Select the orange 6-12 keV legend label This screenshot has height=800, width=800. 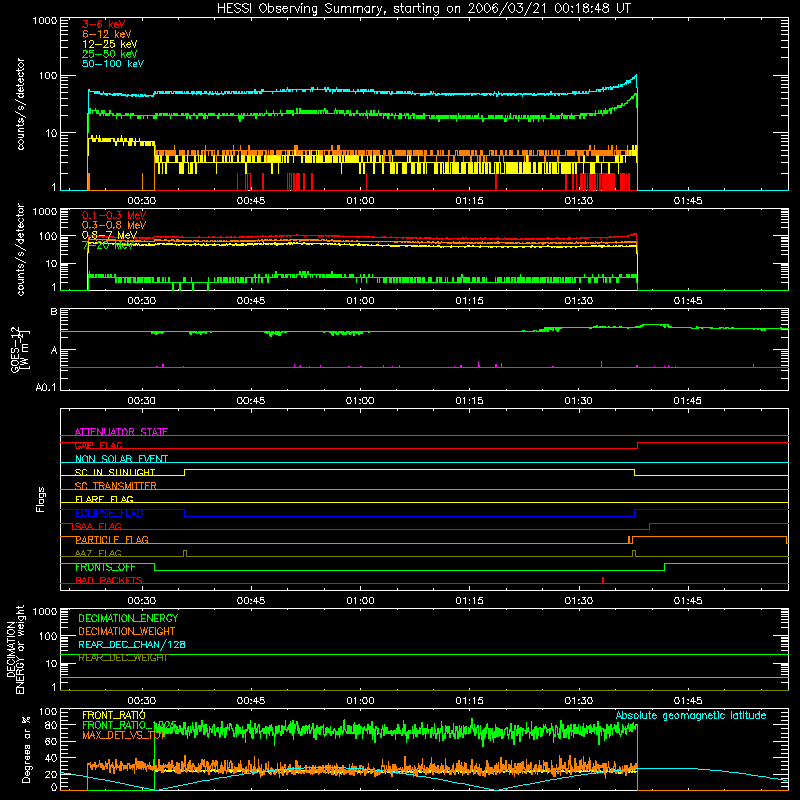click(x=106, y=34)
